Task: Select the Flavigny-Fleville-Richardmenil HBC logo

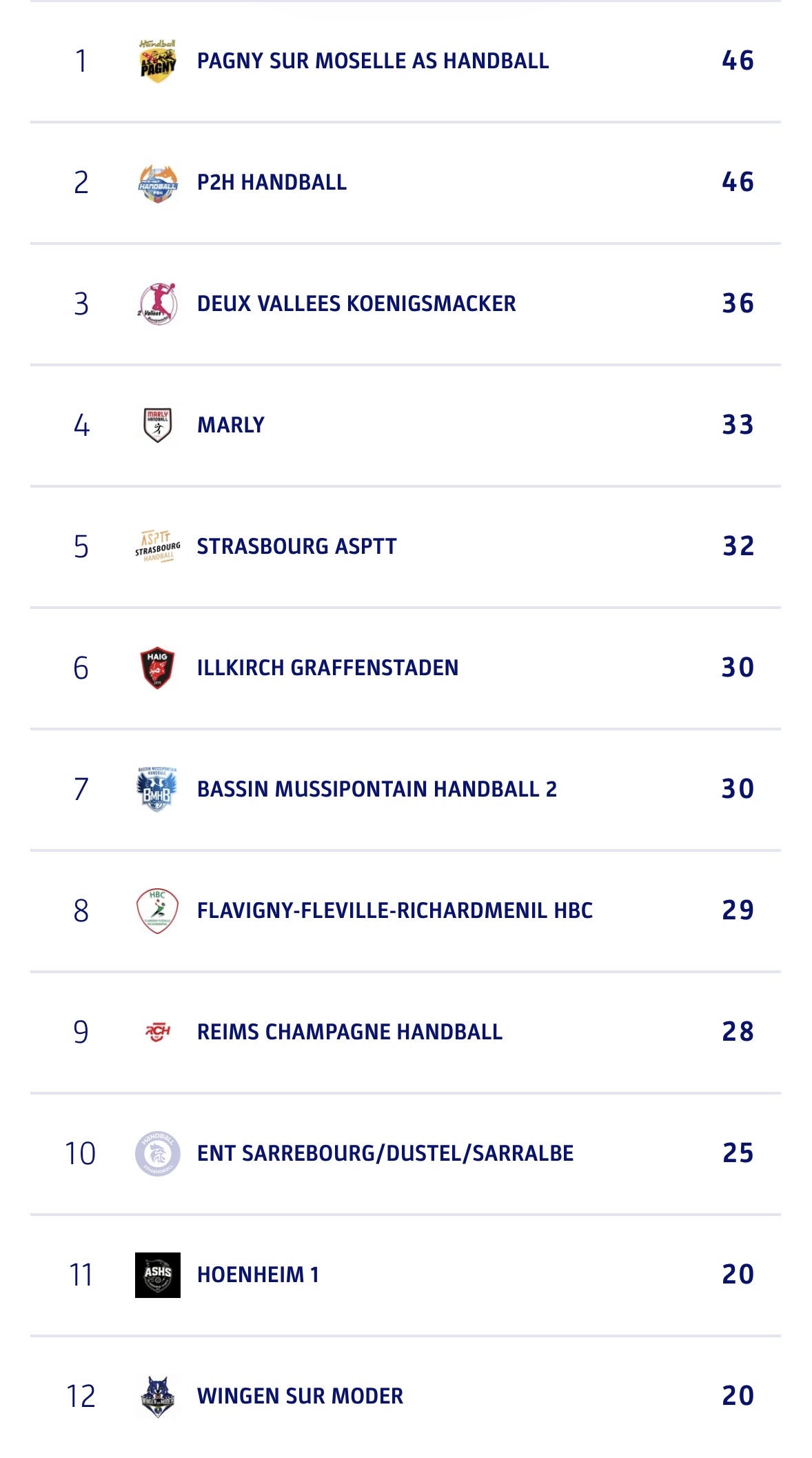Action: click(158, 910)
